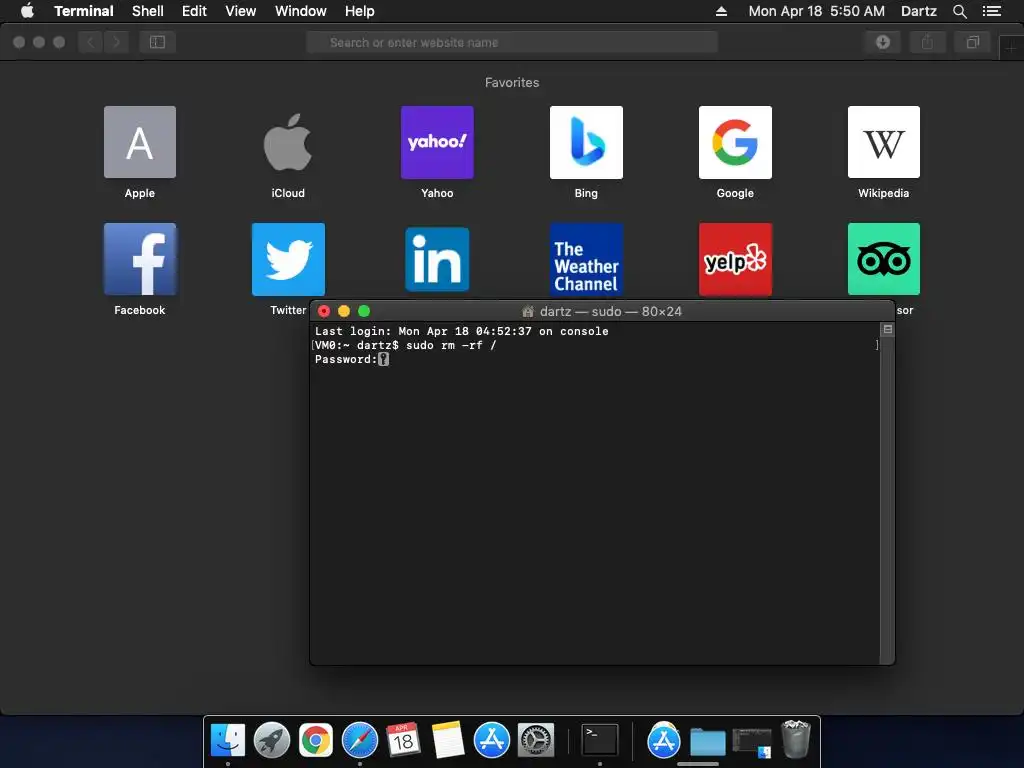Click Safari's address search field
Viewport: 1024px width, 768px height.
pos(512,42)
